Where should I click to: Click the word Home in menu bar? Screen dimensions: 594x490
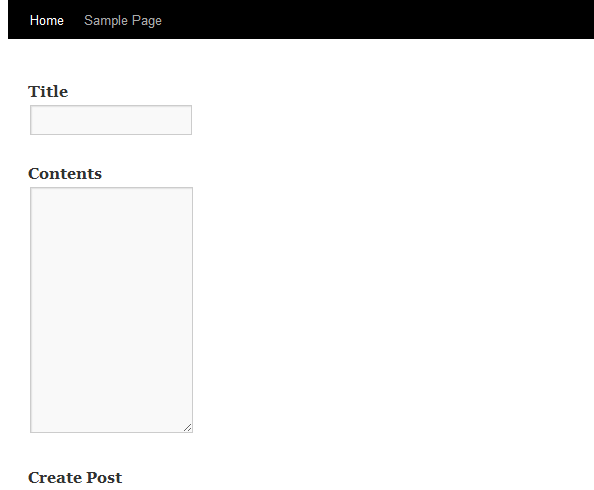coord(47,20)
